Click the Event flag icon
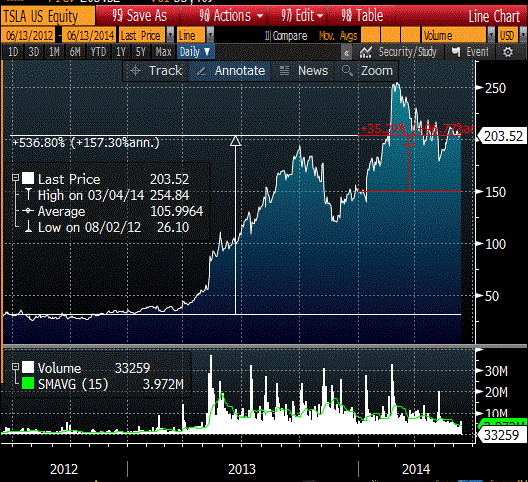Screen dimensions: 528x482 [x=456, y=52]
